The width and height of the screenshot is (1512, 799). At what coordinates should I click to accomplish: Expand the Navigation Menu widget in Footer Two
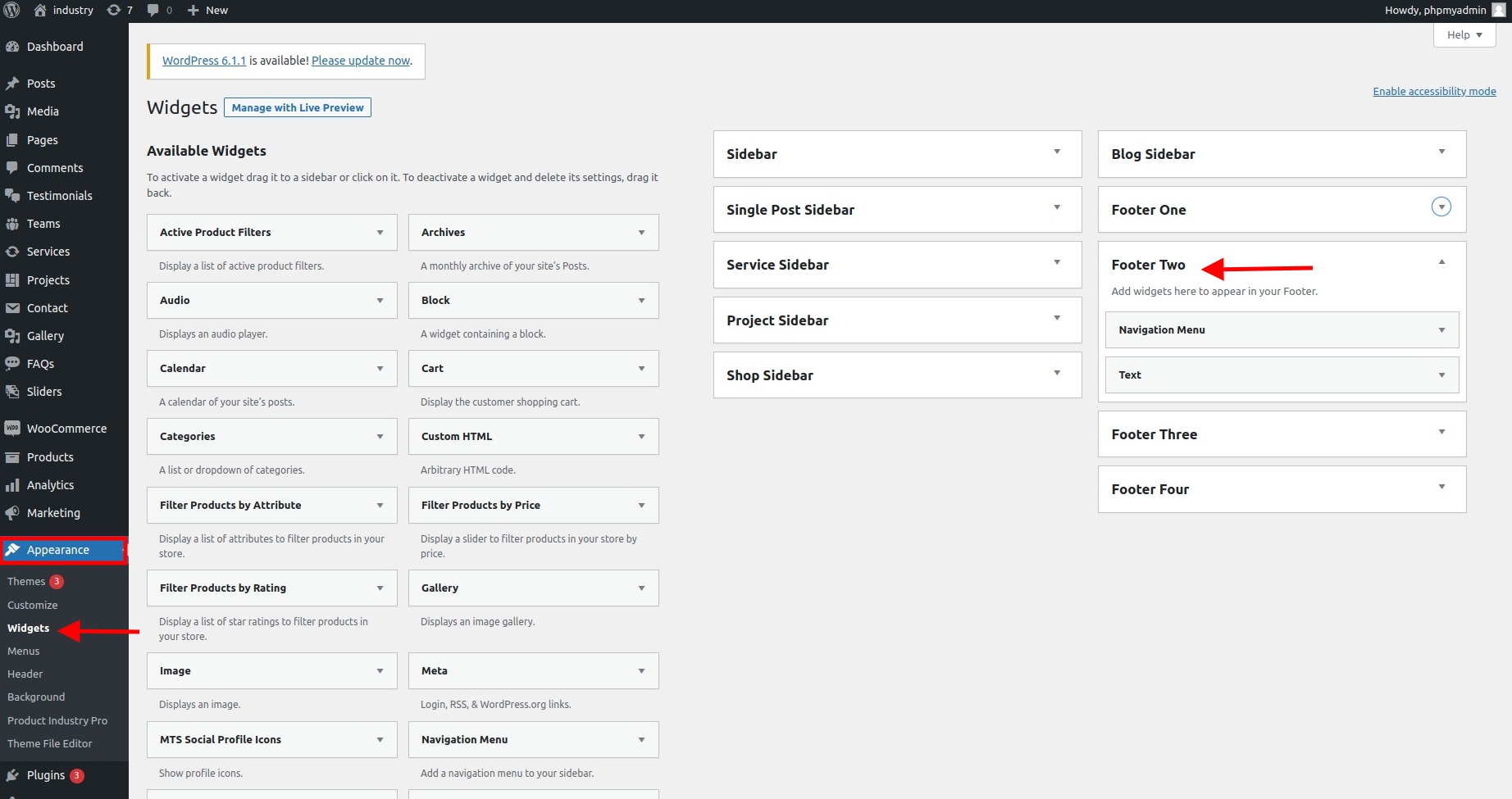[1441, 330]
